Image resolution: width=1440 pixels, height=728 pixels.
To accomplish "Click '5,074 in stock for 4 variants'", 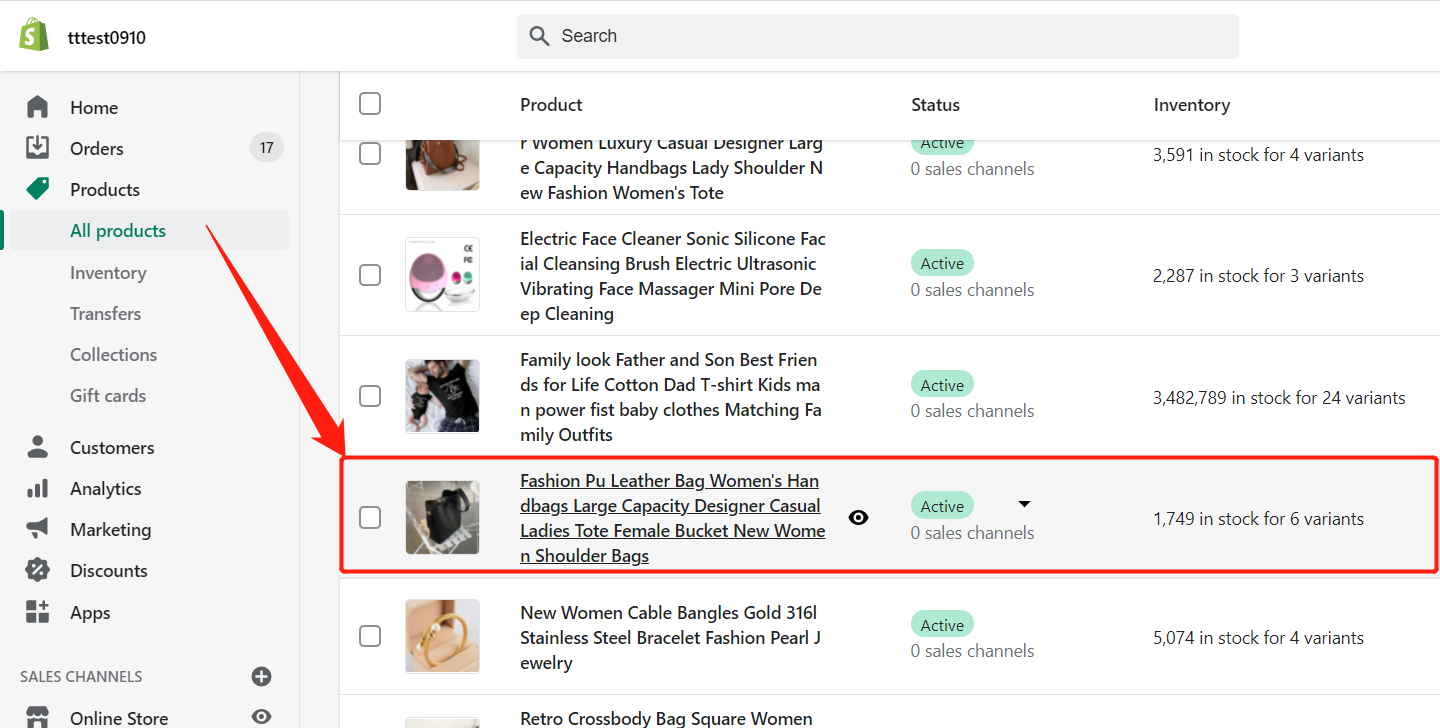I will click(x=1258, y=637).
